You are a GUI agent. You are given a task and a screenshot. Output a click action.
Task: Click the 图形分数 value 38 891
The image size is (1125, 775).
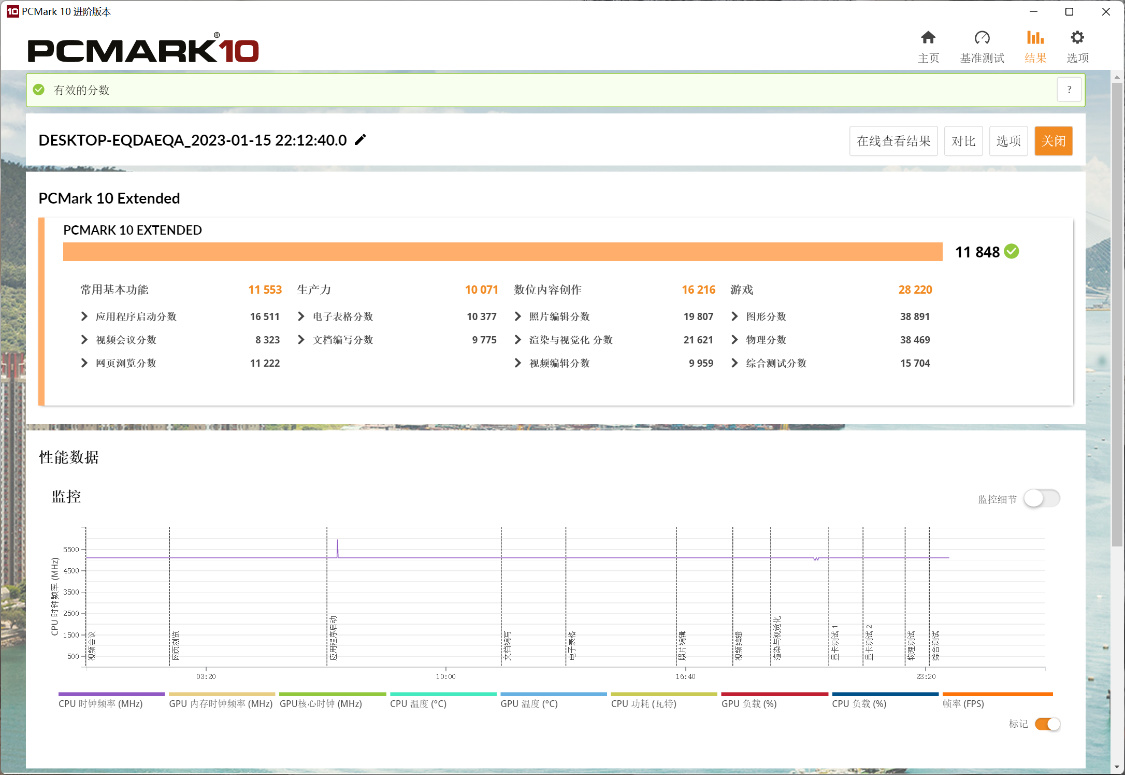pos(915,316)
